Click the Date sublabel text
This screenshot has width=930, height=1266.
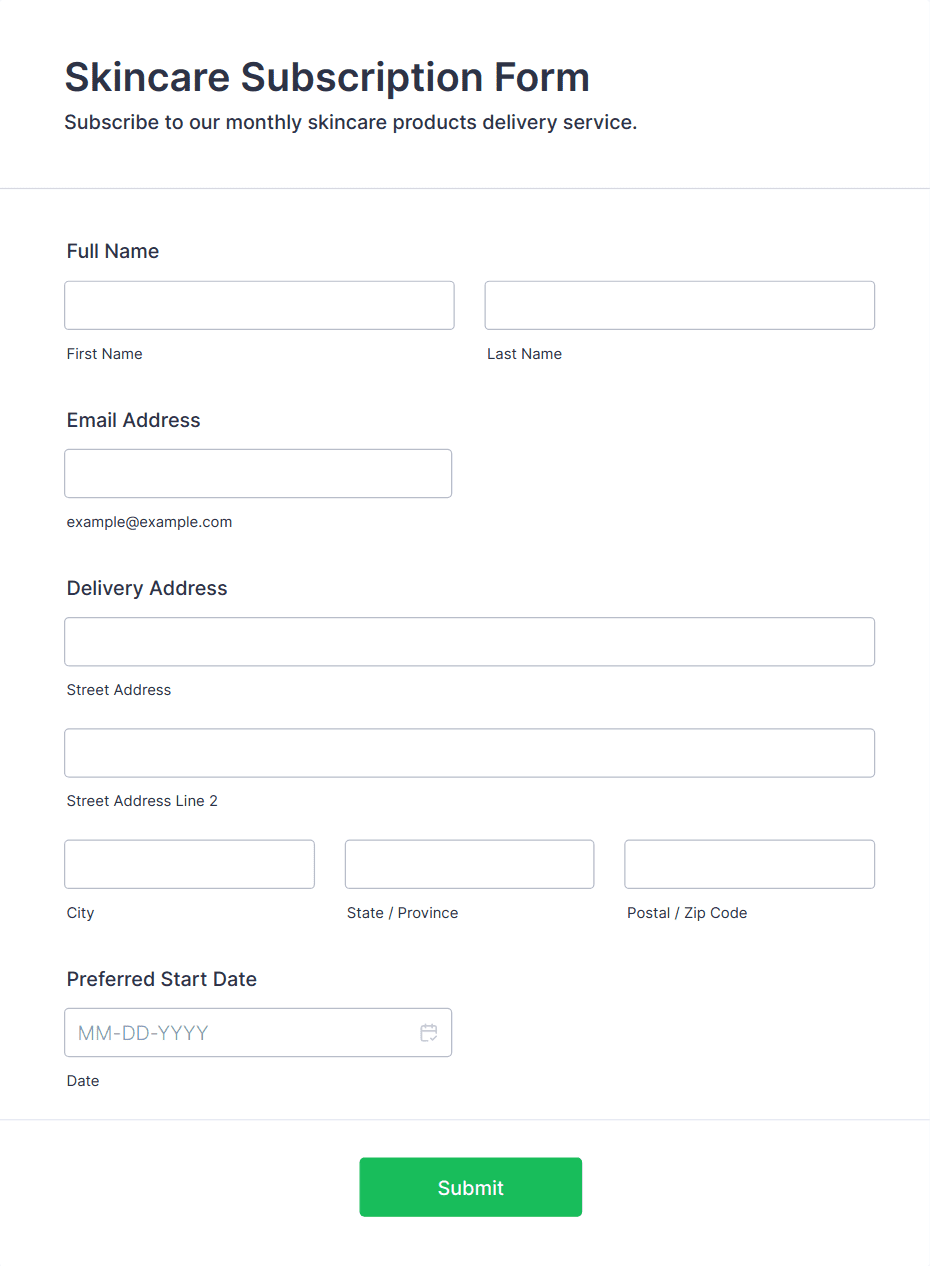83,1081
